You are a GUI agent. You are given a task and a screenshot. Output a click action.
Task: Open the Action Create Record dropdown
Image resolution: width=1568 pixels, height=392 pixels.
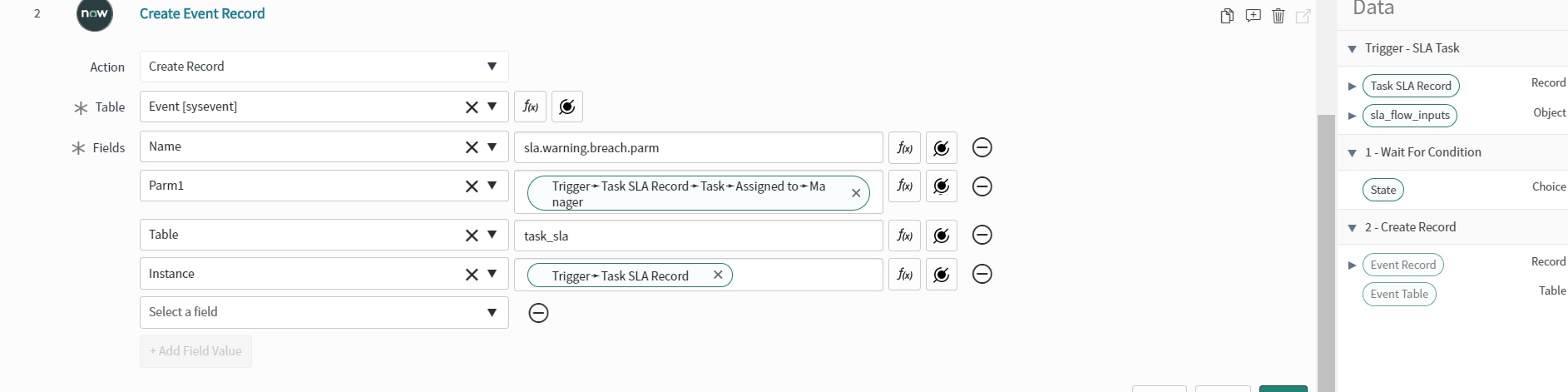[x=324, y=67]
